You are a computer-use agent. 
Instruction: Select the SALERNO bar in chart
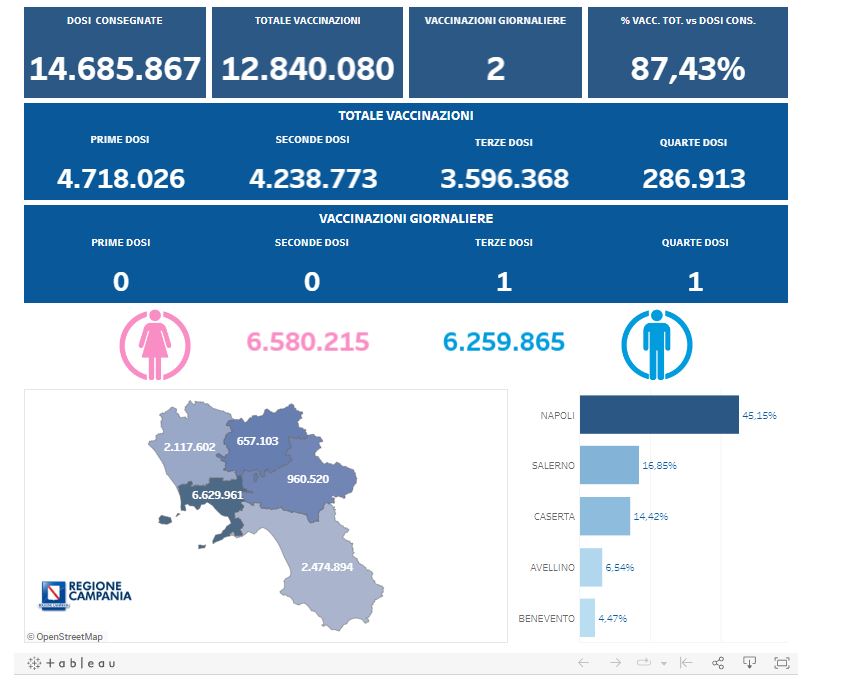point(609,465)
